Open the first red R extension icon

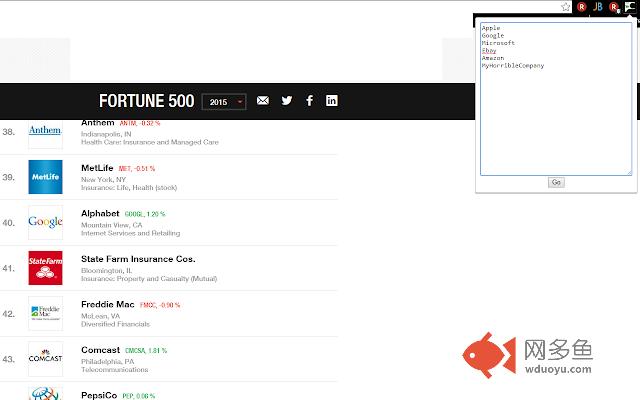(x=582, y=6)
